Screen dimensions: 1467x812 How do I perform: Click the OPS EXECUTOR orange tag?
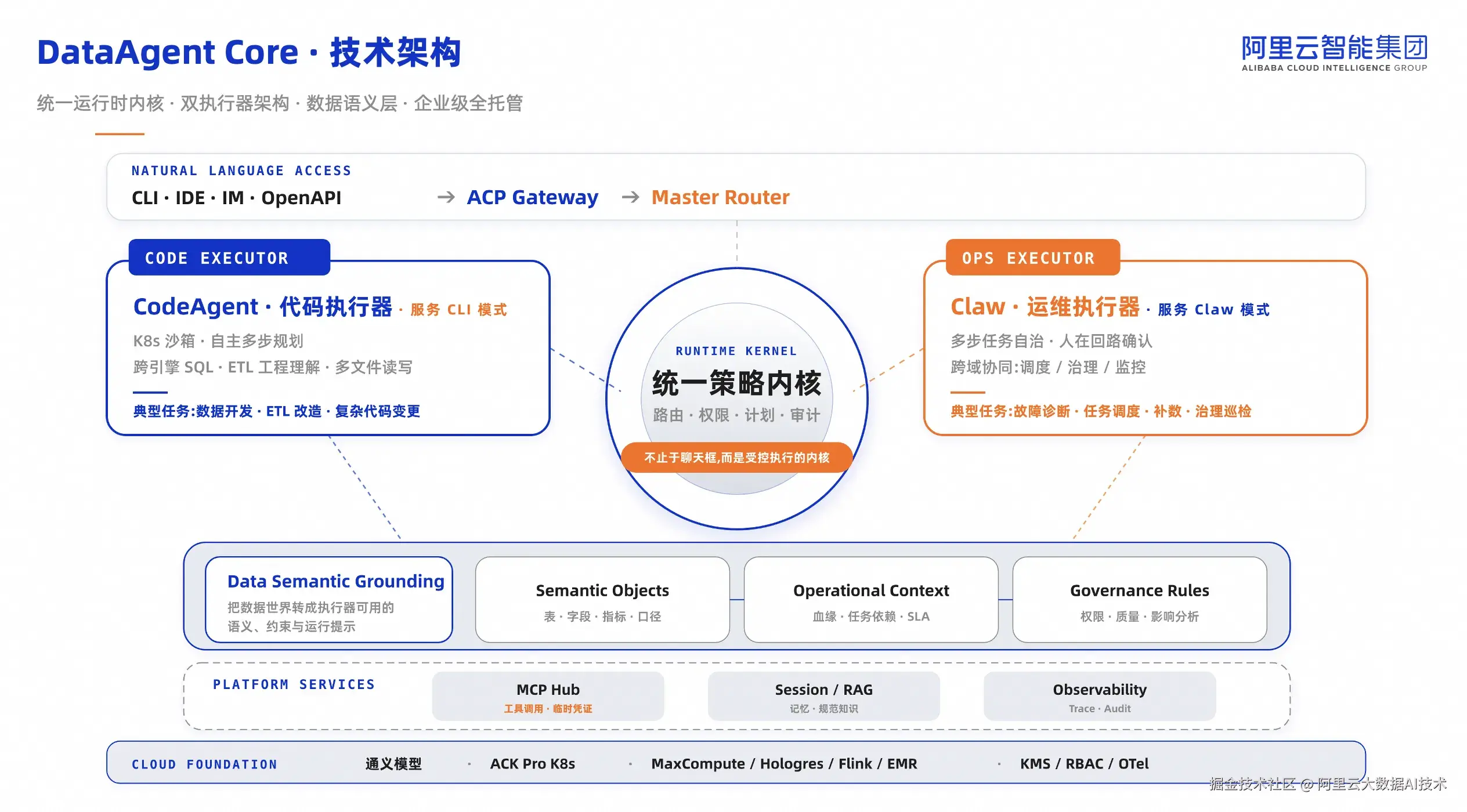[1033, 258]
